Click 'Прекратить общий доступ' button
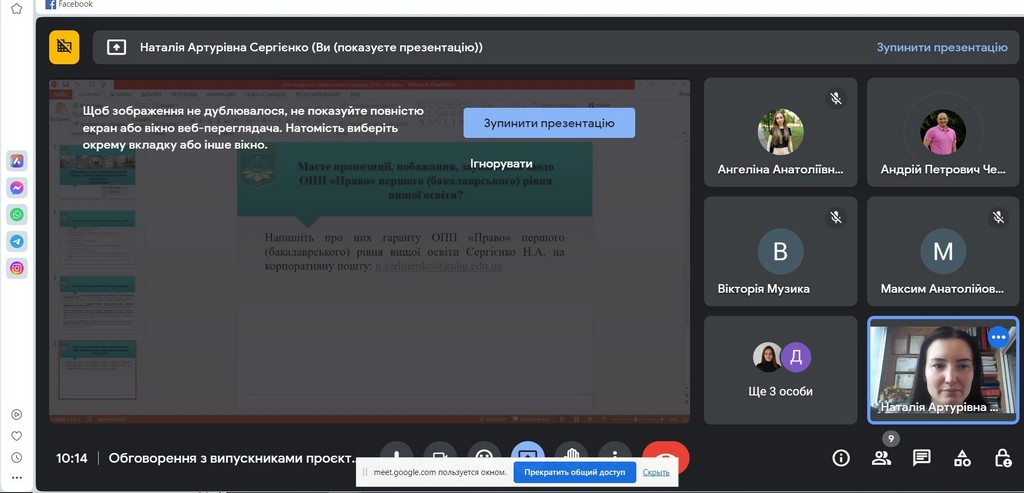Viewport: 1024px width, 493px height. point(574,472)
